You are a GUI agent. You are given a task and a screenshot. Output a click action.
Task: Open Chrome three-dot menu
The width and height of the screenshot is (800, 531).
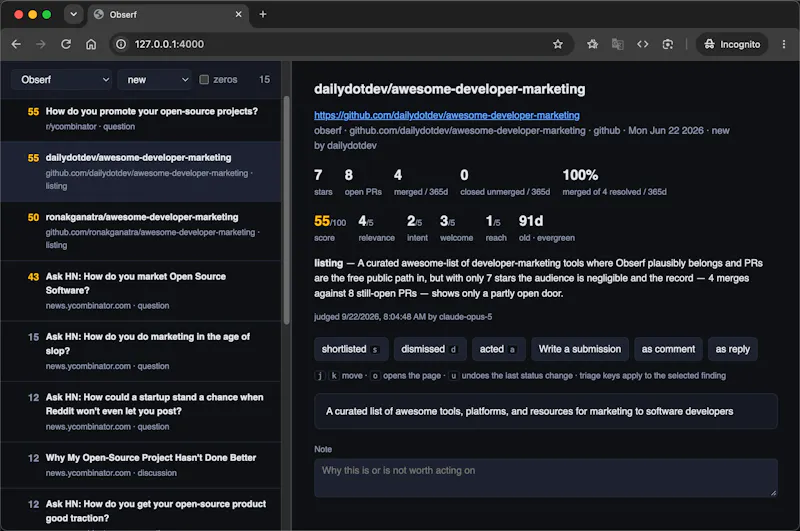coord(784,44)
